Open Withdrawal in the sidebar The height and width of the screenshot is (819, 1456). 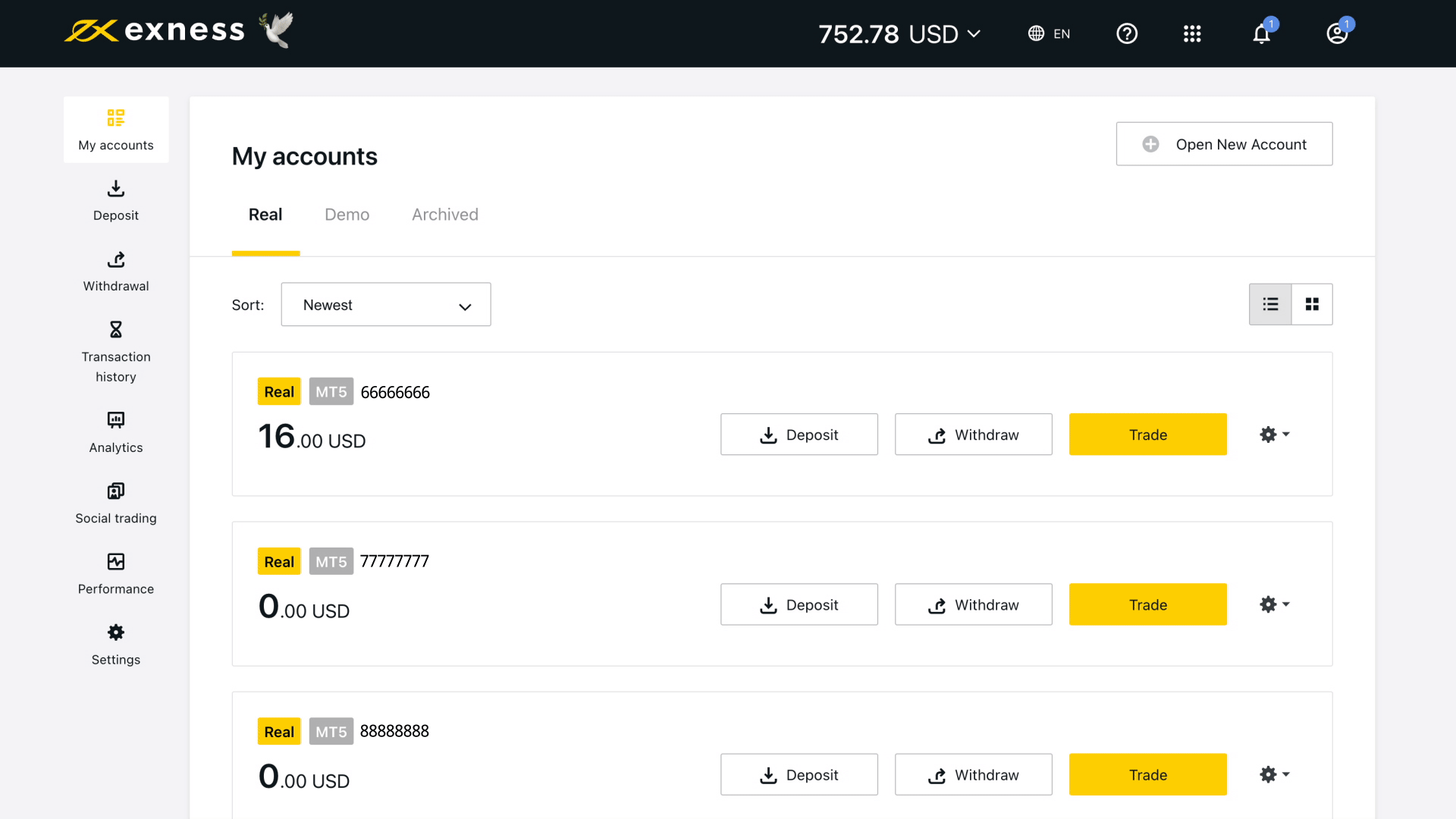(116, 271)
